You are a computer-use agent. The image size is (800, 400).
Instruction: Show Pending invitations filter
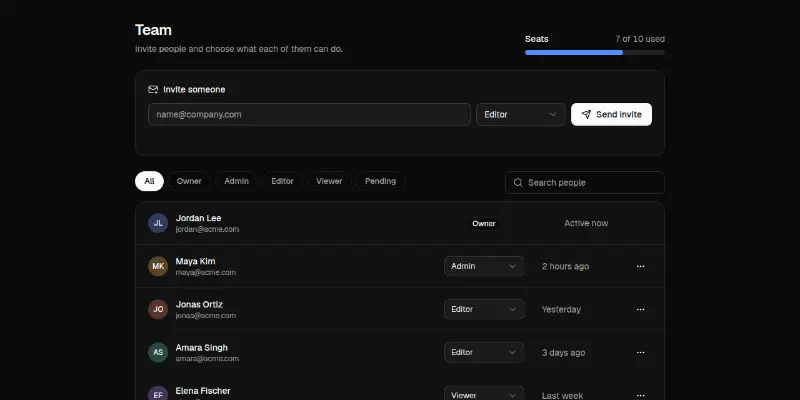pos(380,181)
